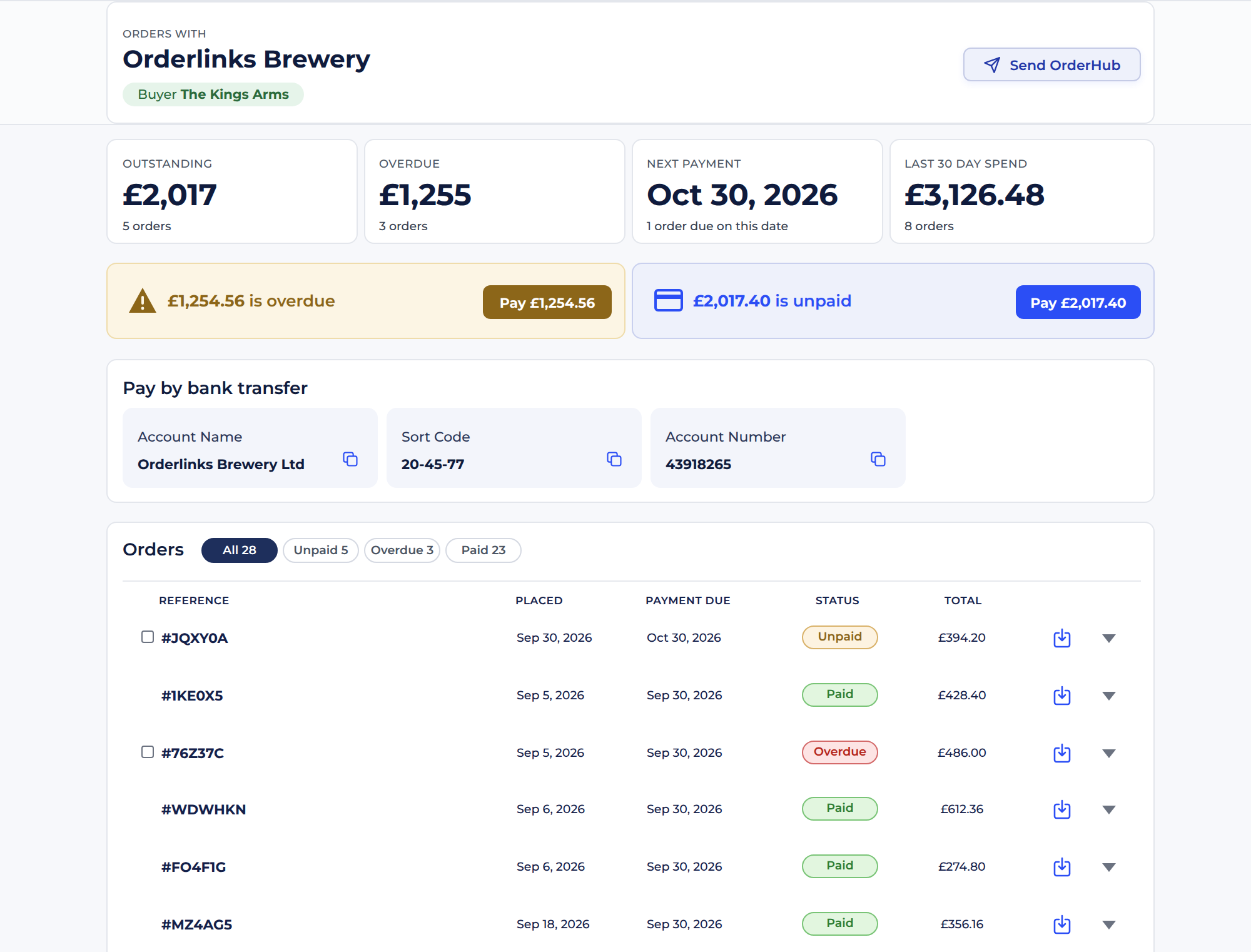The height and width of the screenshot is (952, 1251).
Task: Click the Overdue status badge on #76Z37C
Action: (x=840, y=752)
